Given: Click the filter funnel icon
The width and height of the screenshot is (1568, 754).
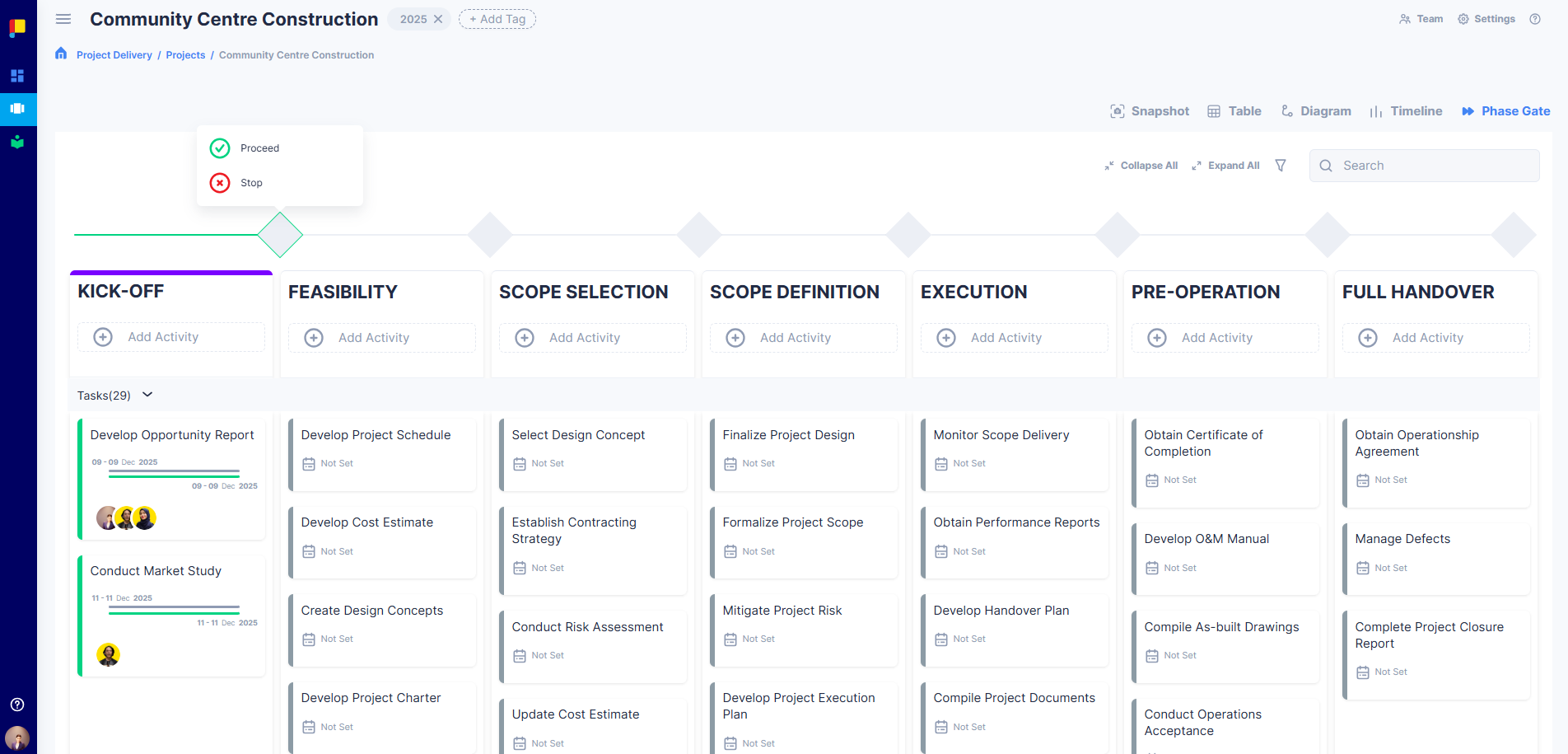Looking at the screenshot, I should coord(1281,166).
